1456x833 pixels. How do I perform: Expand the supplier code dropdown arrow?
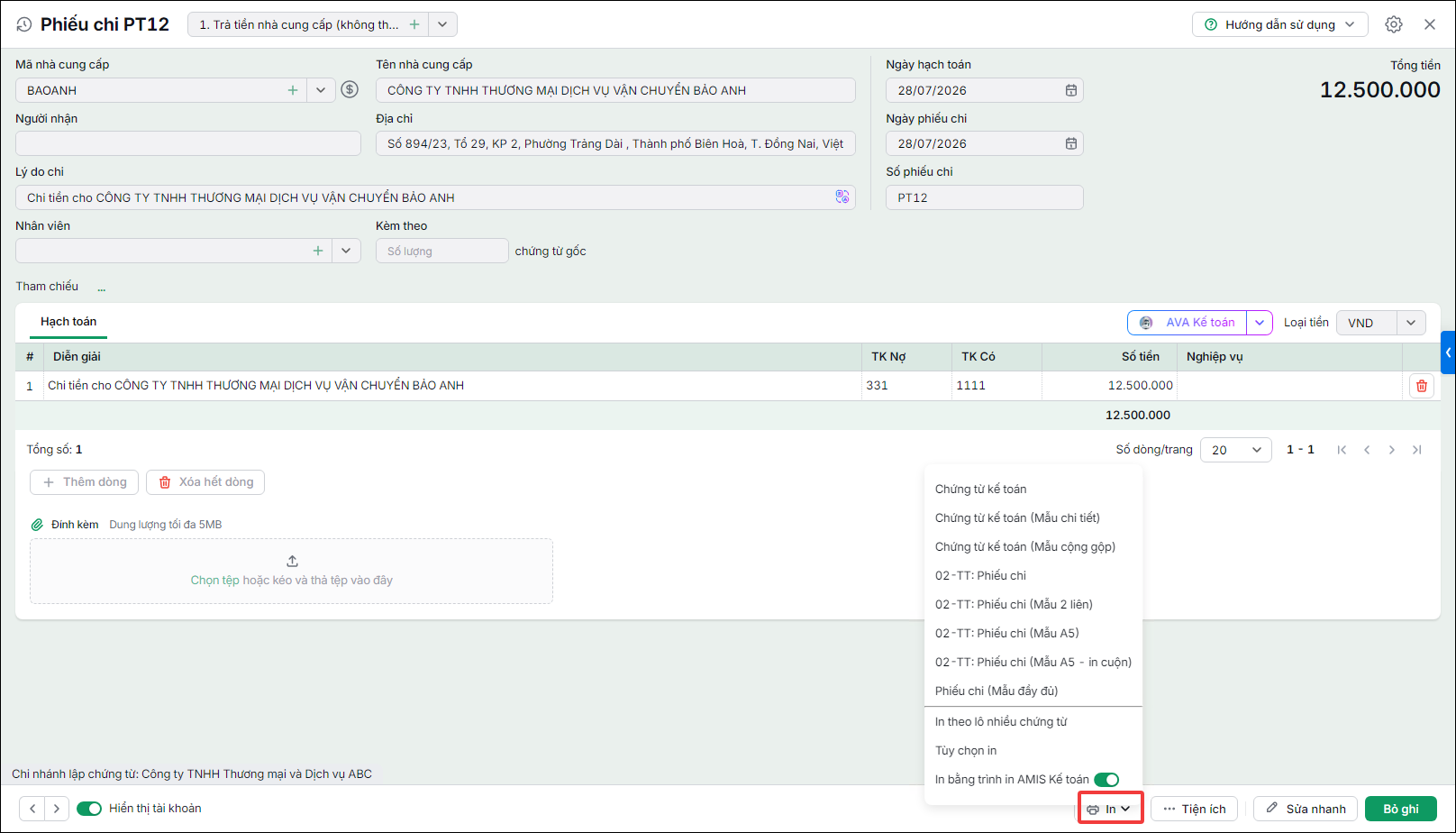click(321, 90)
